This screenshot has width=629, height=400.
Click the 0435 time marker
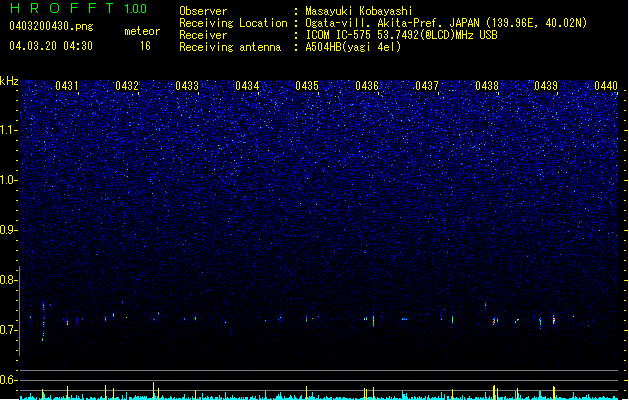click(307, 86)
